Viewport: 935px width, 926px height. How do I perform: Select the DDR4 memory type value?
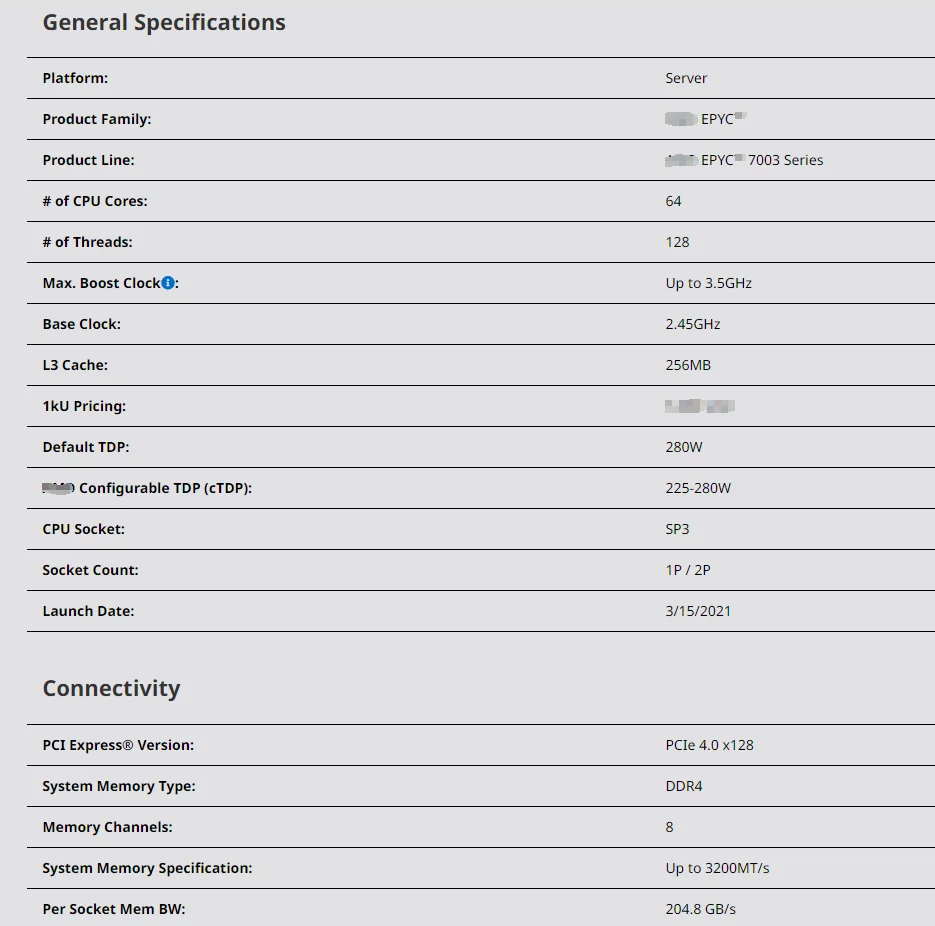point(684,786)
